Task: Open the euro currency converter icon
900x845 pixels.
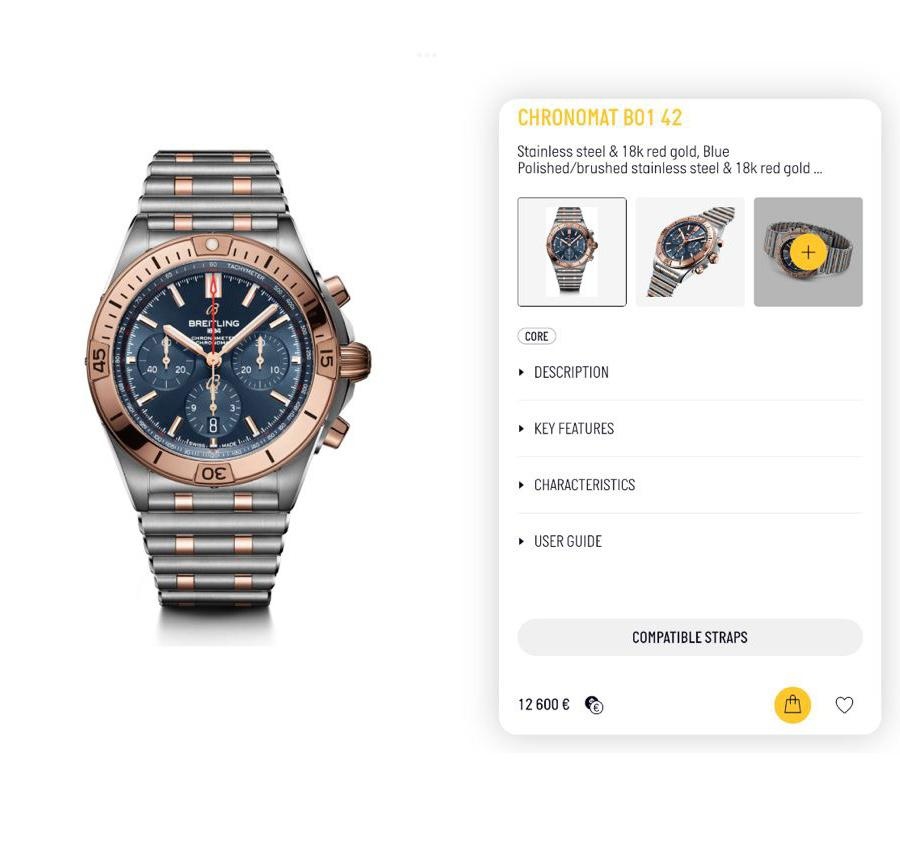Action: click(593, 704)
